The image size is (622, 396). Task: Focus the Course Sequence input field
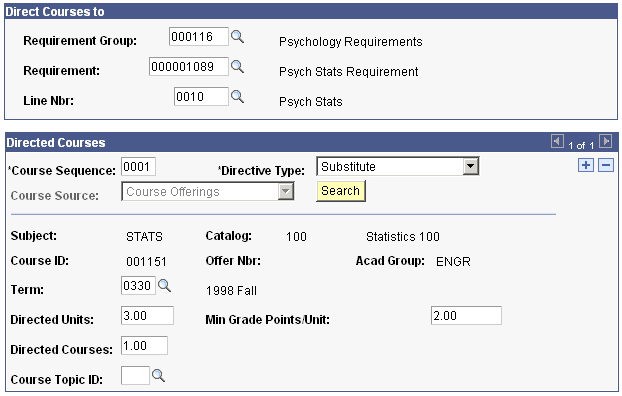[x=138, y=167]
